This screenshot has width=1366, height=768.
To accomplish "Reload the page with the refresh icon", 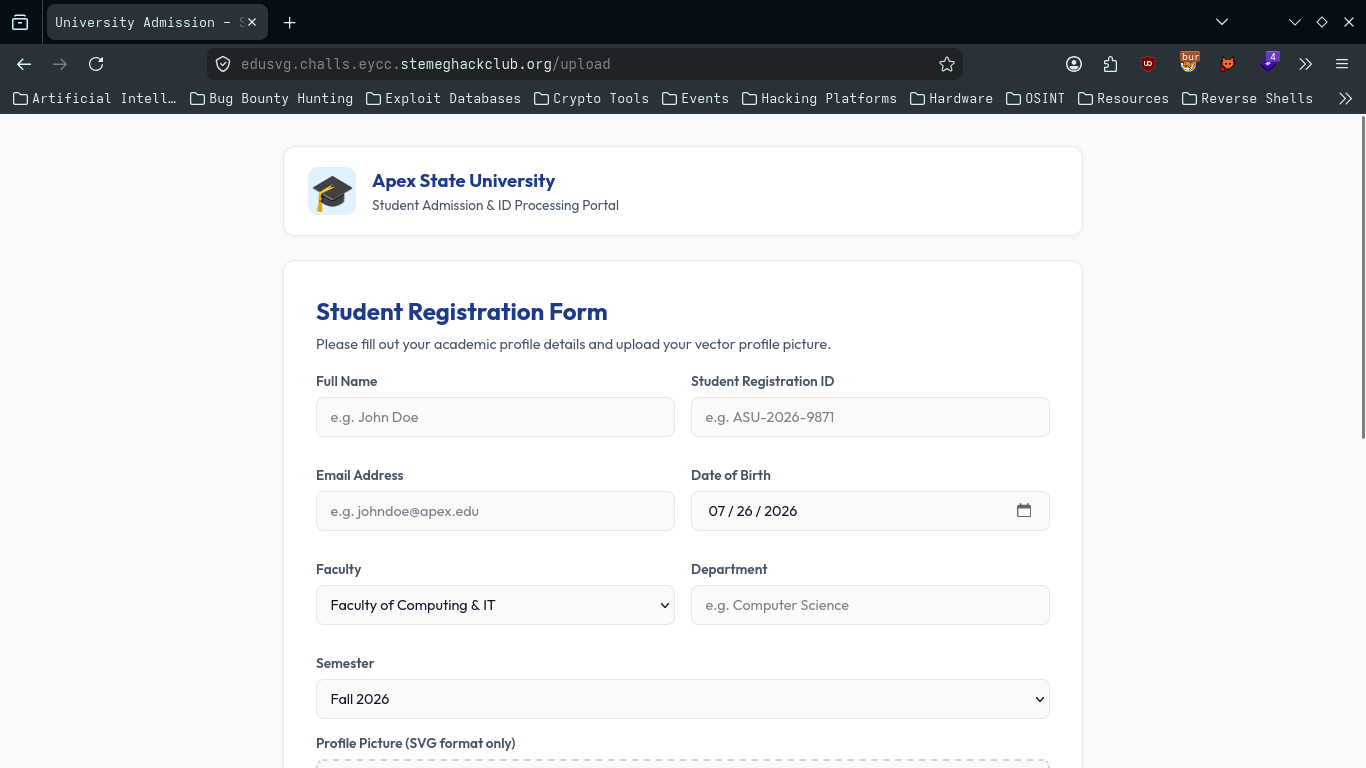I will pos(96,64).
